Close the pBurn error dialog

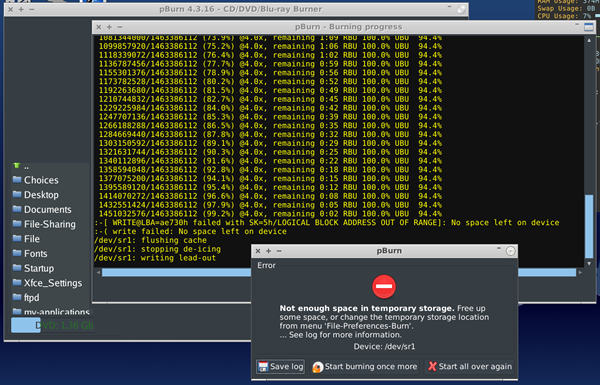258,251
